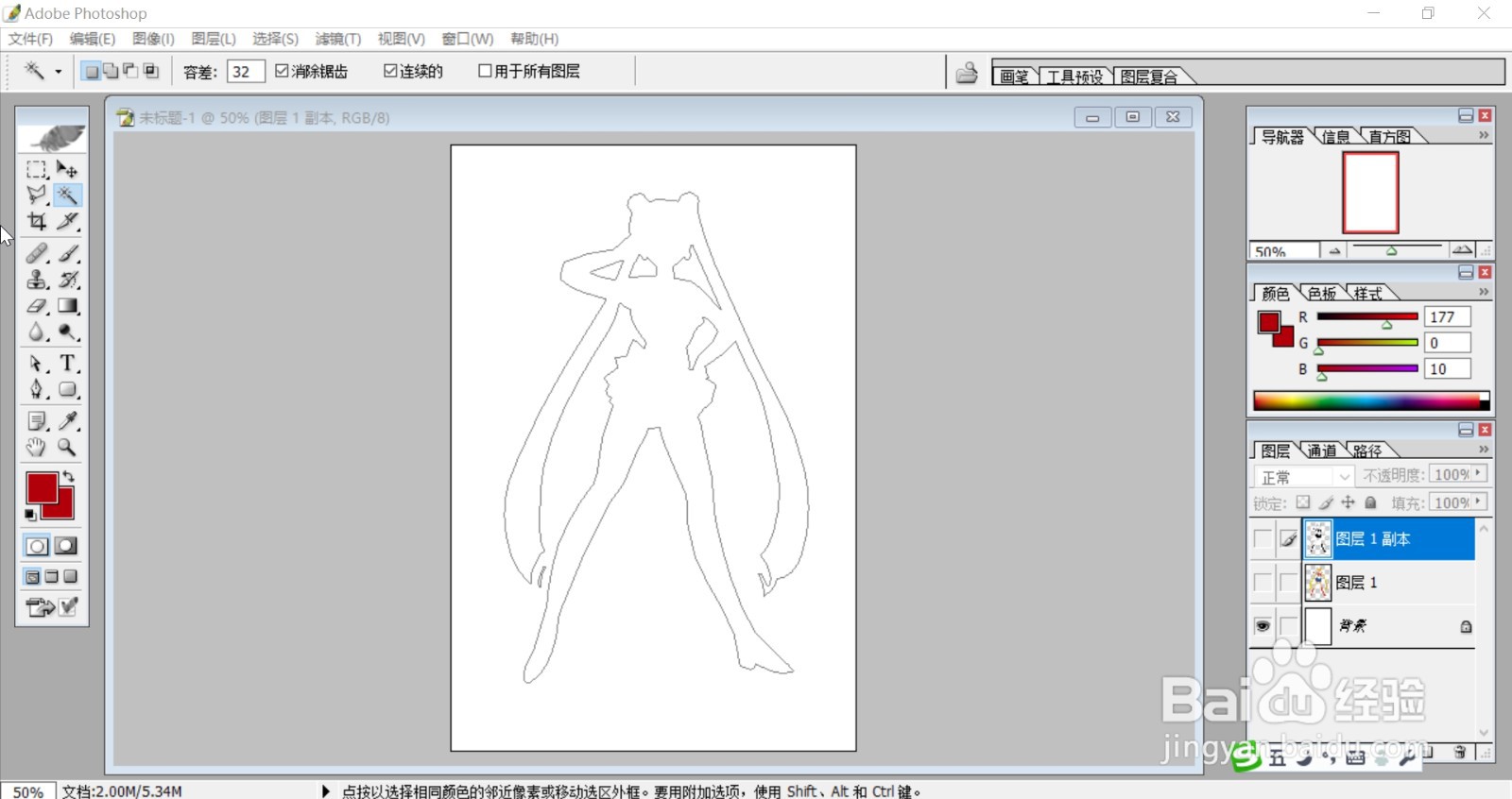
Task: Open the 工具预设 palette well tab
Action: coord(1074,76)
